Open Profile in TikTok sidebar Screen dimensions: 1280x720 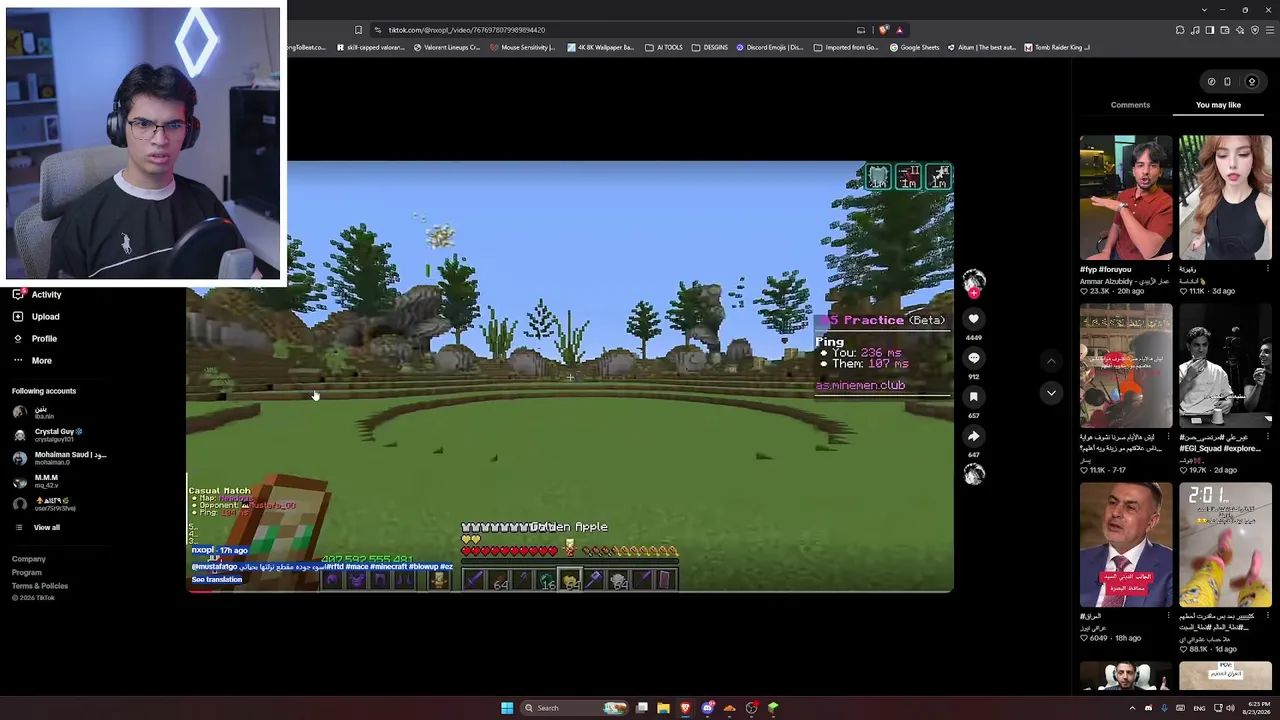point(35,339)
